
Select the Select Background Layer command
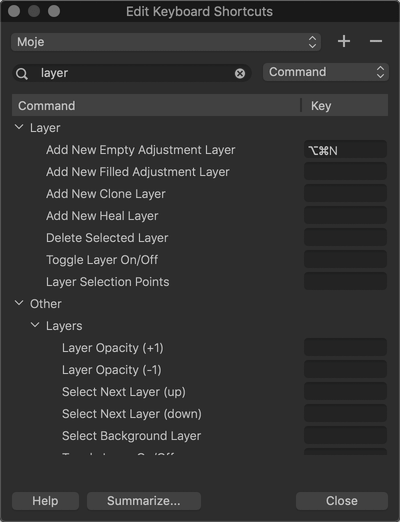click(x=131, y=436)
